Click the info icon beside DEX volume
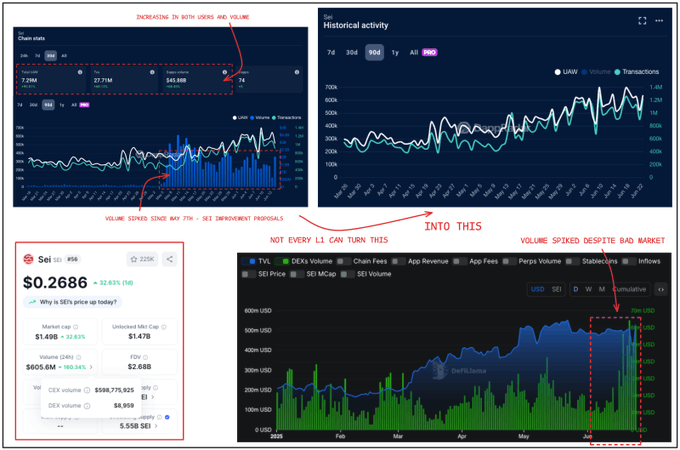Viewport: 680px width, 450px height. coord(87,406)
